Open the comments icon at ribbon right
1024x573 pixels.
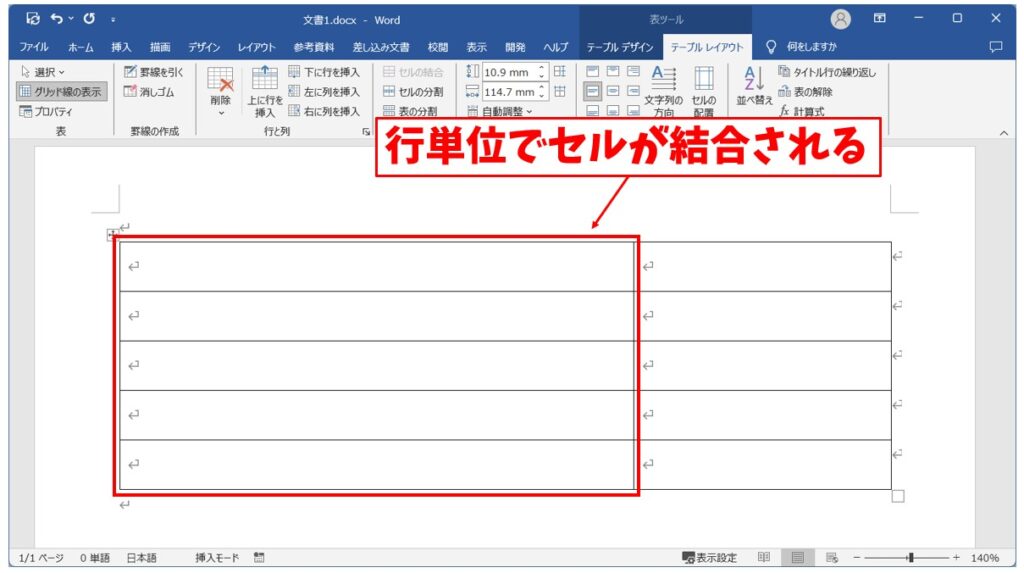(x=996, y=46)
